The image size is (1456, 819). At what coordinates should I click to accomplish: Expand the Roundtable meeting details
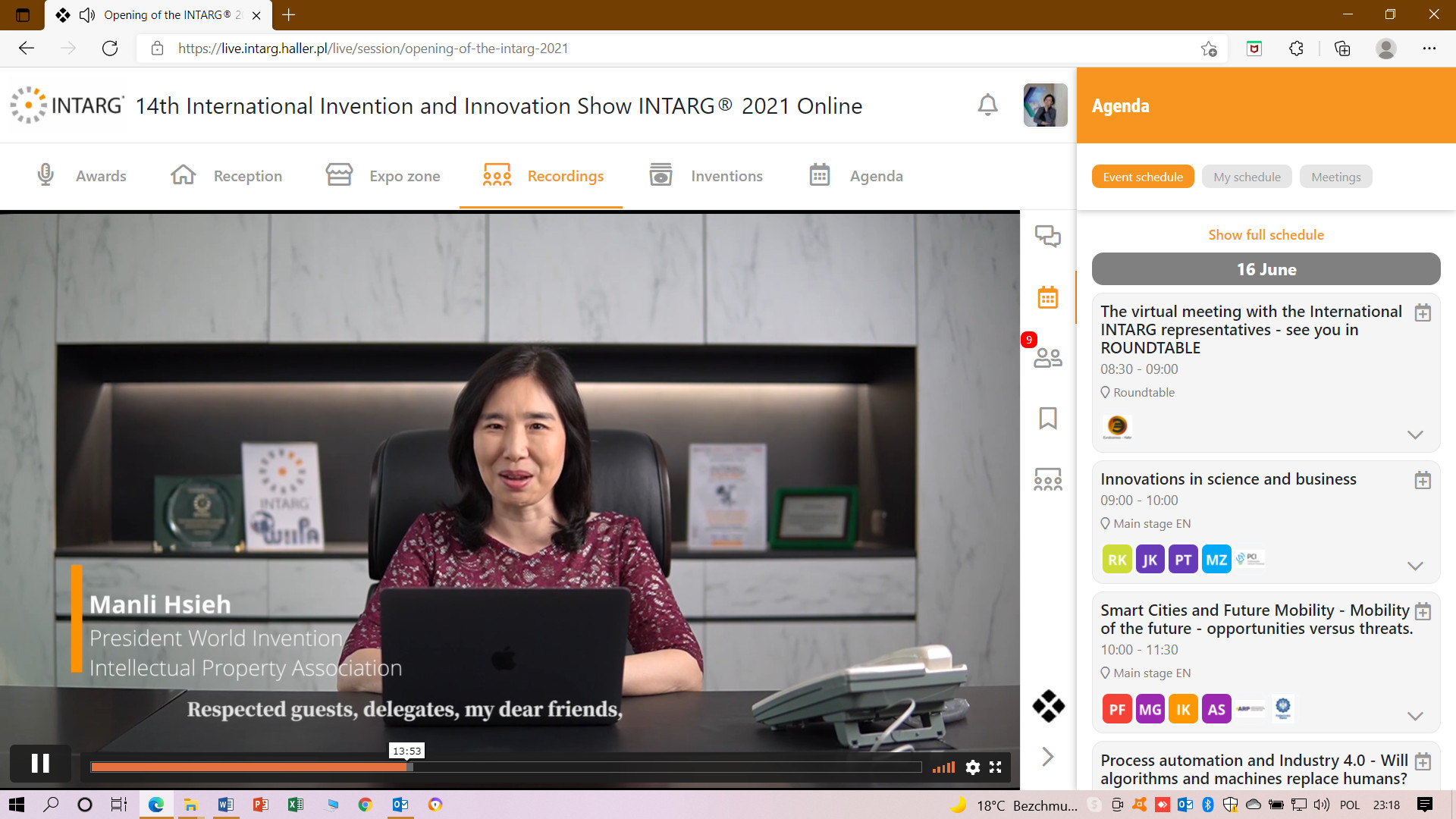pyautogui.click(x=1415, y=435)
